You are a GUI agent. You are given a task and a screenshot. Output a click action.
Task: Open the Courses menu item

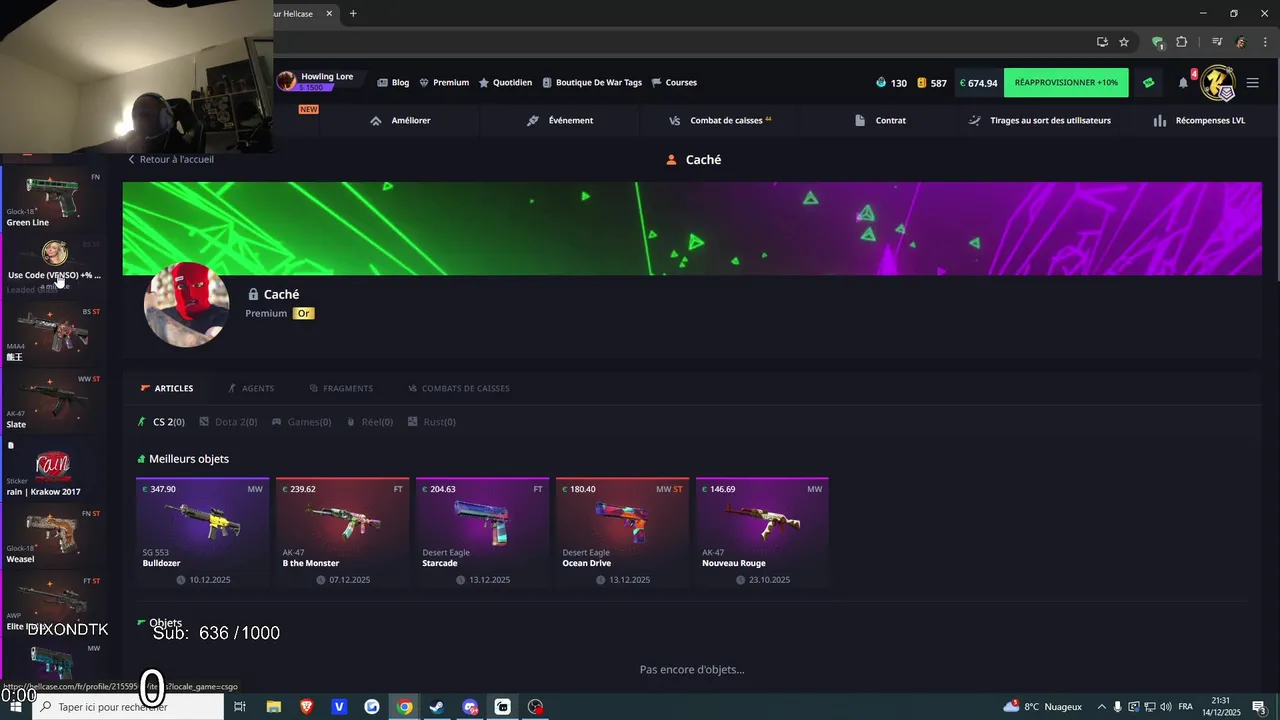[674, 82]
